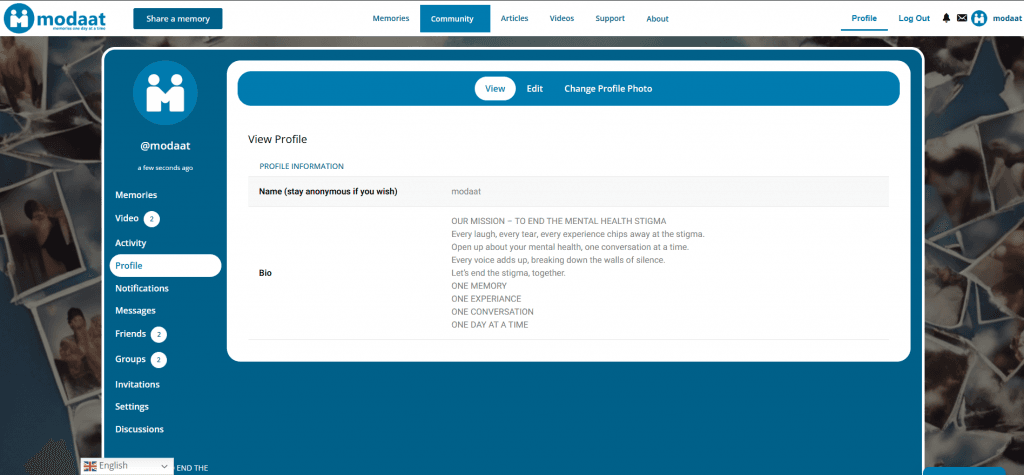This screenshot has height=475, width=1024.
Task: Open the Community menu item
Action: pyautogui.click(x=454, y=18)
